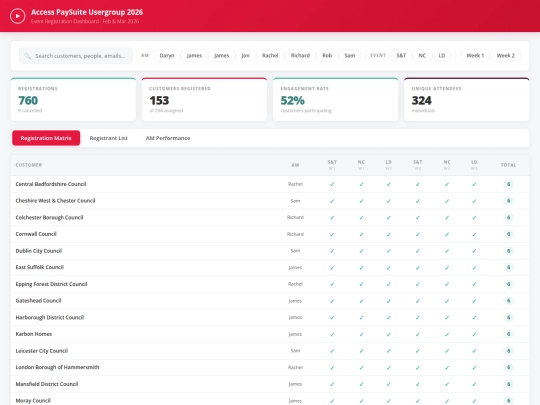540x405 pixels.
Task: Click the first S&T week one column header
Action: tap(332, 165)
